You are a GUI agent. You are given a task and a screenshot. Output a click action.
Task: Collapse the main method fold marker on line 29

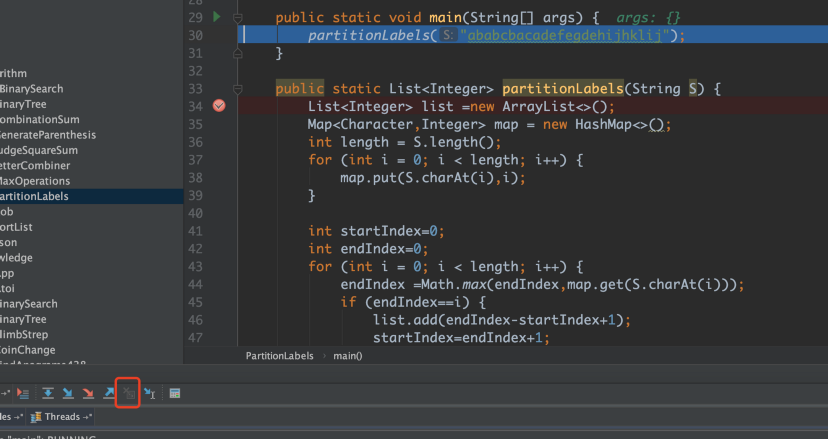238,18
